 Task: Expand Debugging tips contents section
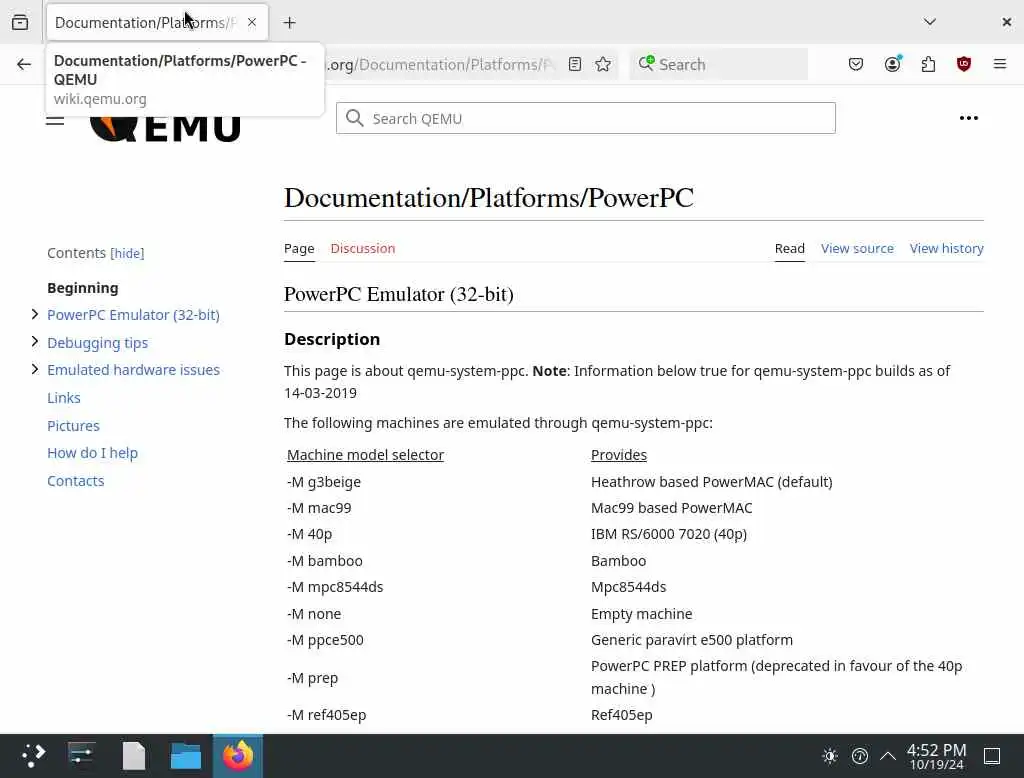point(35,342)
